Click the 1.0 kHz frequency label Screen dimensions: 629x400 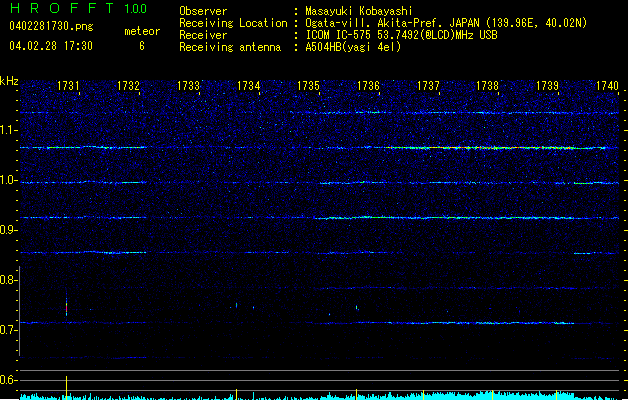pyautogui.click(x=10, y=181)
